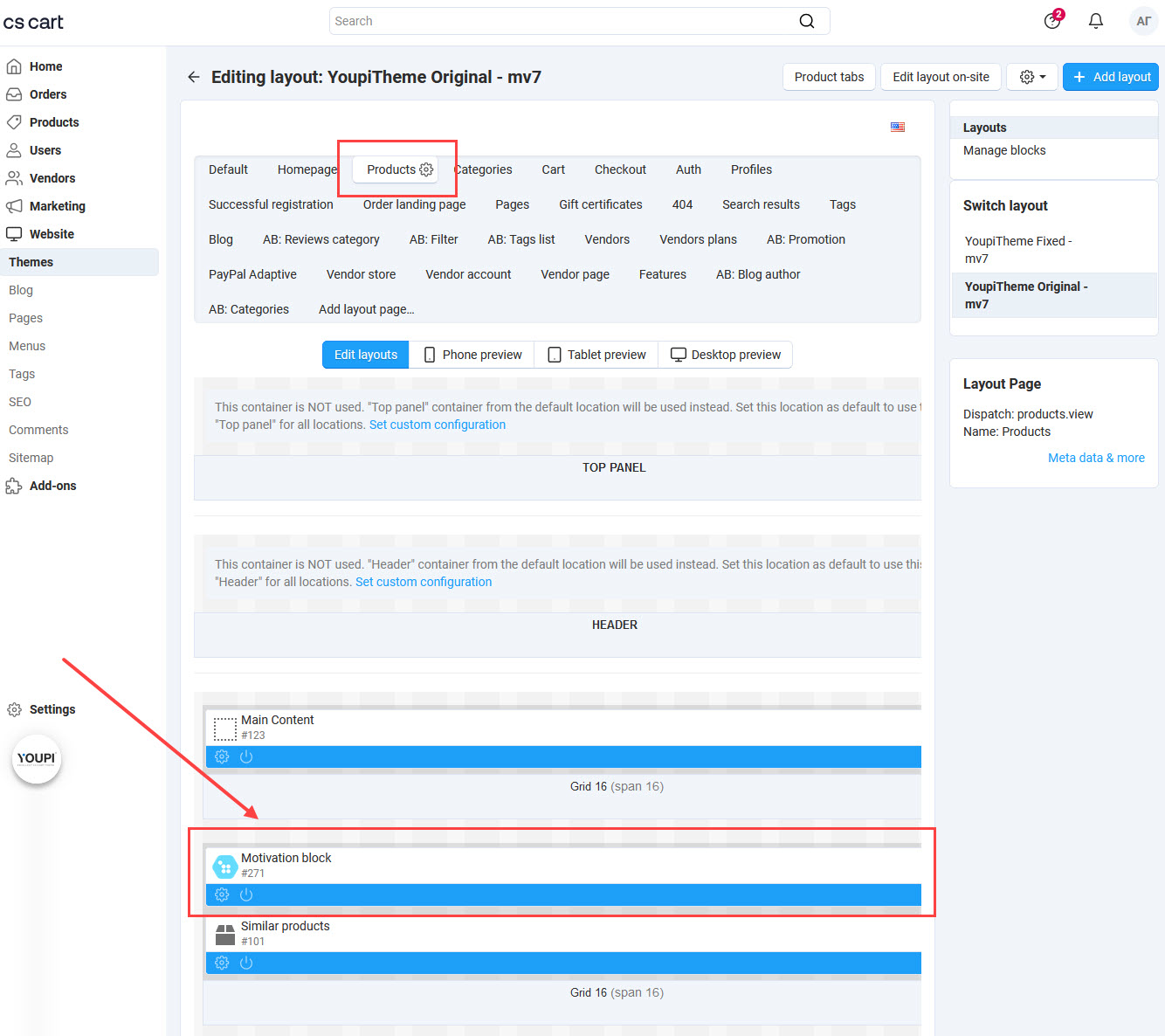Open the Meta data & more link
The height and width of the screenshot is (1036, 1165).
click(x=1095, y=458)
